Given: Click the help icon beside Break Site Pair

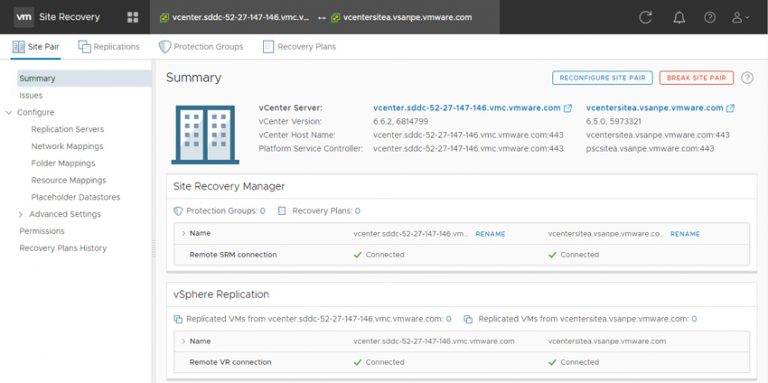Looking at the screenshot, I should point(746,78).
